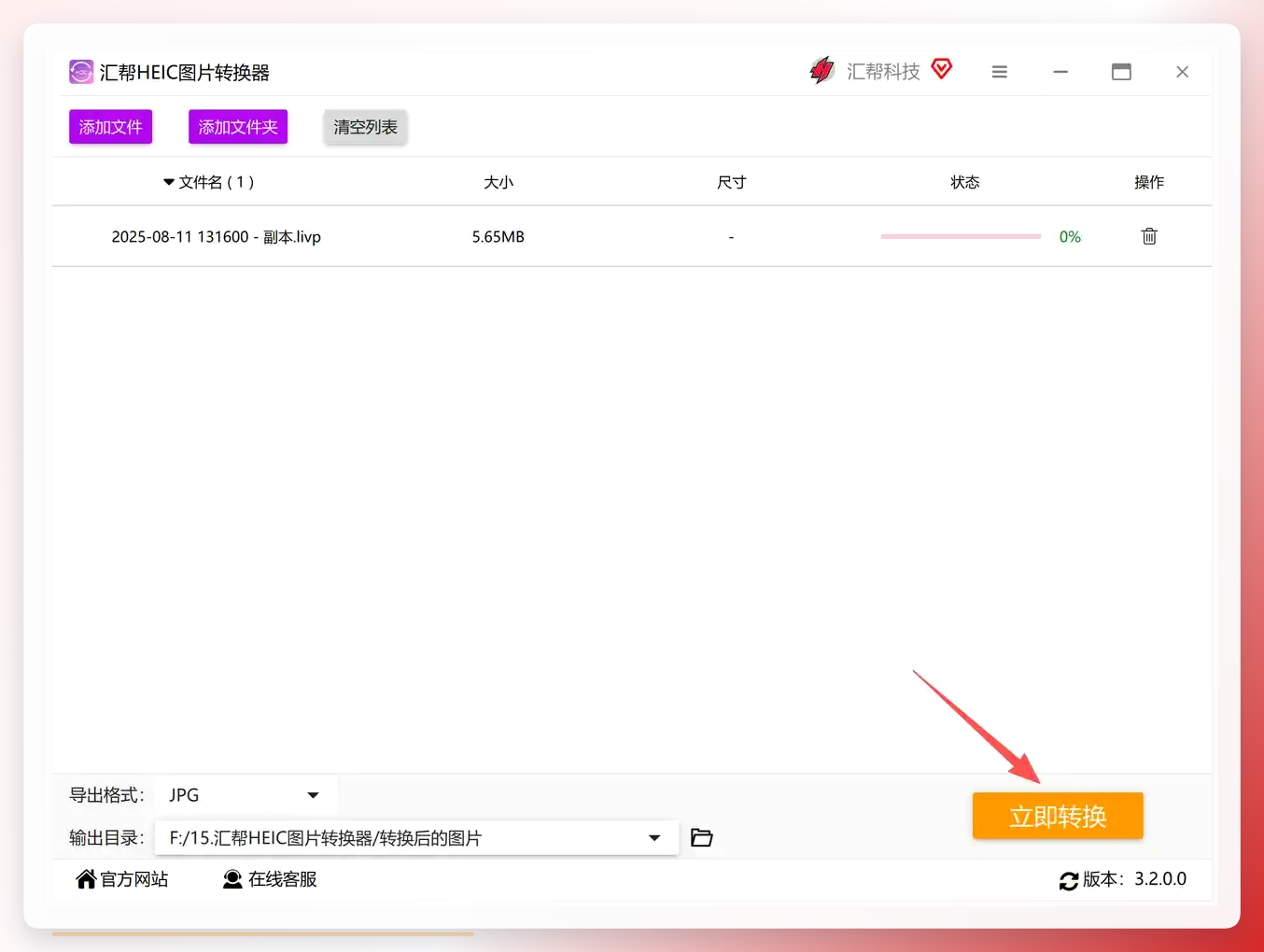Click the pink progress bar for 副本.livp

(961, 236)
